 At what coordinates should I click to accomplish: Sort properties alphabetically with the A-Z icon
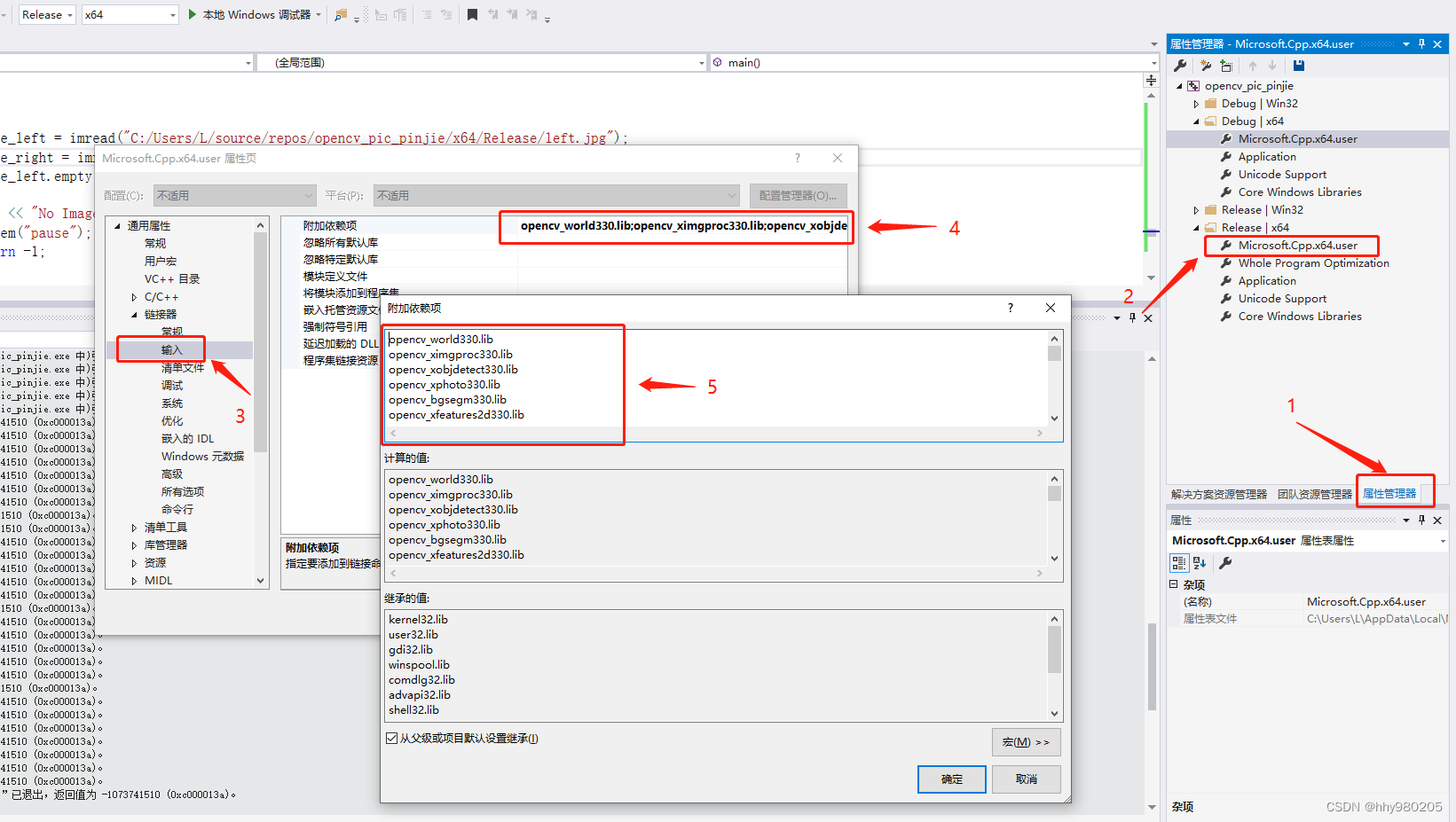(1200, 562)
